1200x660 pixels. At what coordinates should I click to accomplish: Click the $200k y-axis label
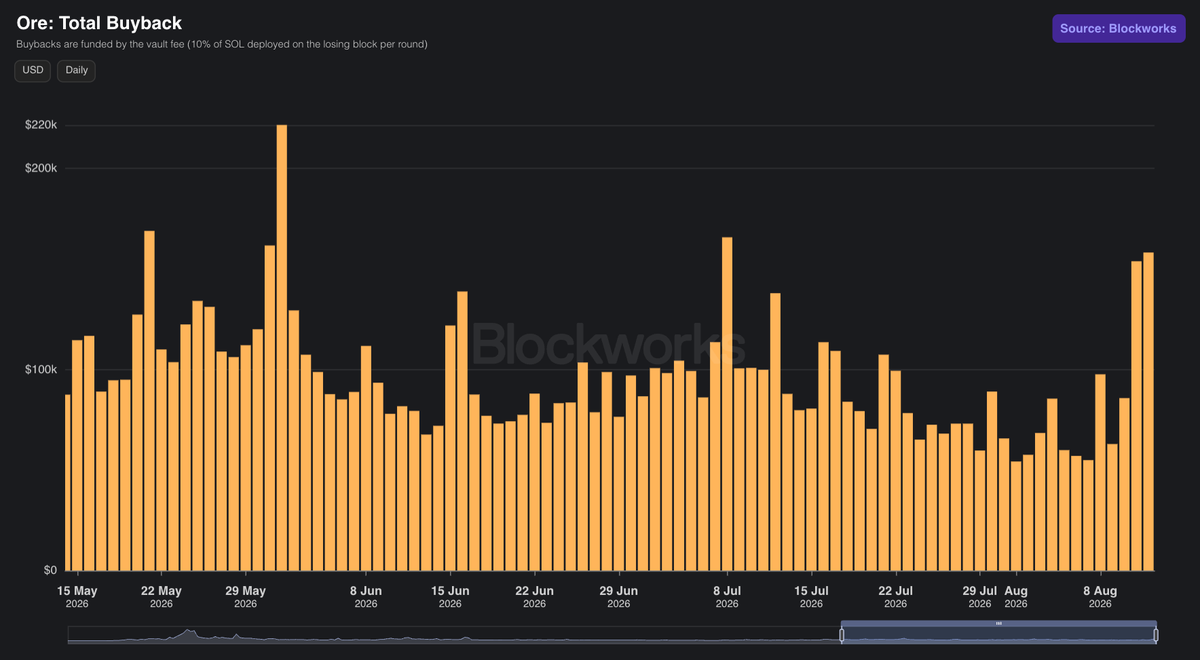41,168
